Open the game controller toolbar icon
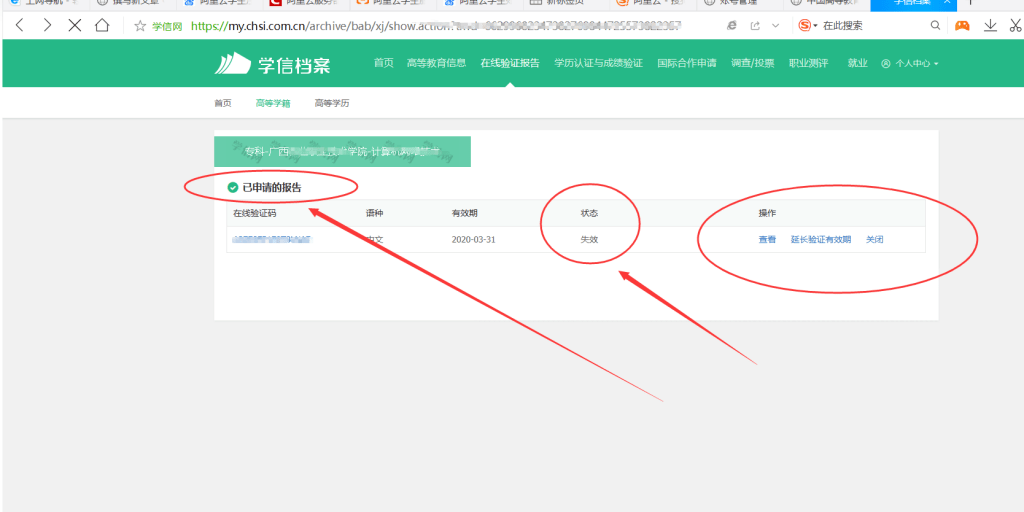Image resolution: width=1024 pixels, height=512 pixels. (963, 26)
